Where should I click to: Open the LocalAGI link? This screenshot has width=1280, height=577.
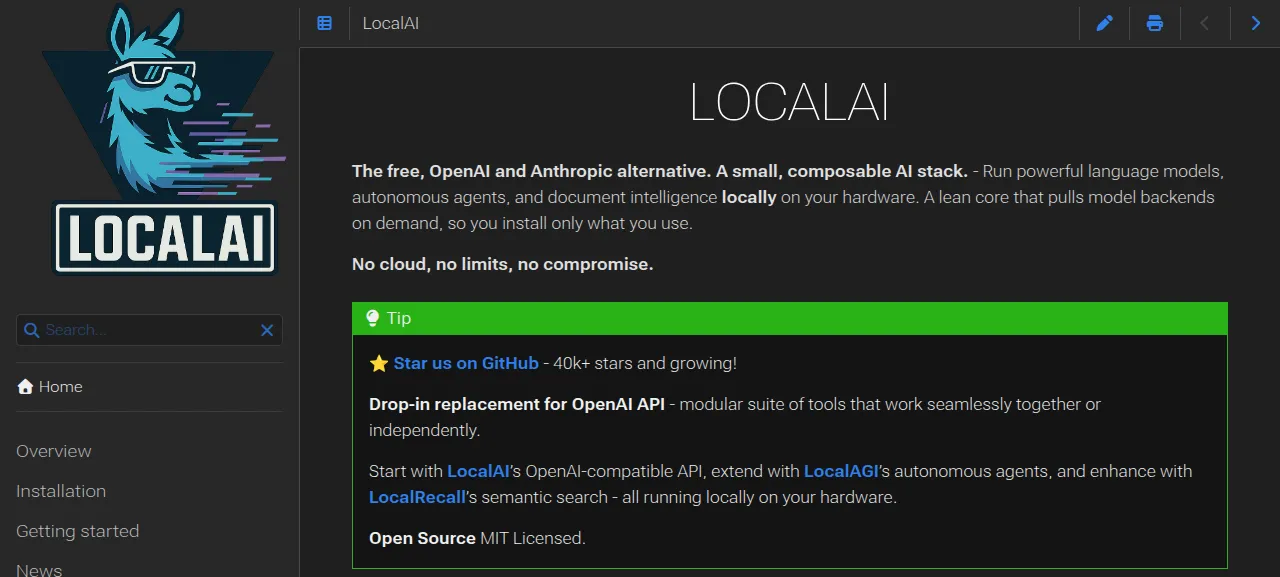point(841,471)
